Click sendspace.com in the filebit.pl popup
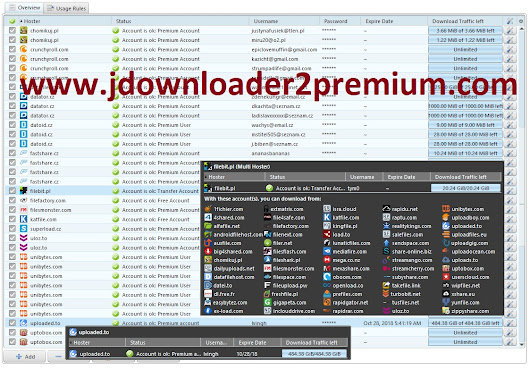The height and width of the screenshot is (369, 530). tap(410, 243)
